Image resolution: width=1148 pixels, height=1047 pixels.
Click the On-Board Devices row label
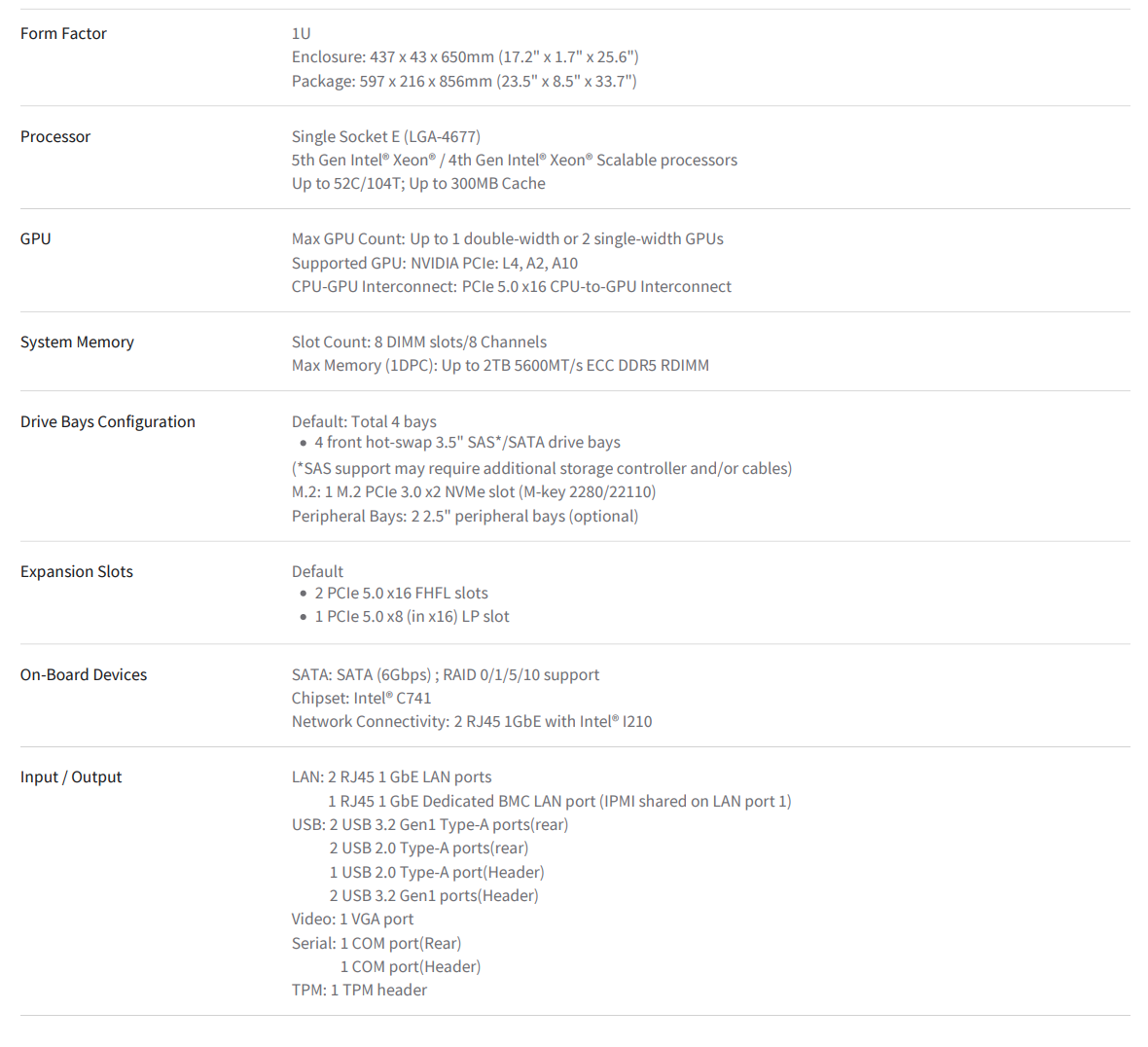[x=84, y=675]
